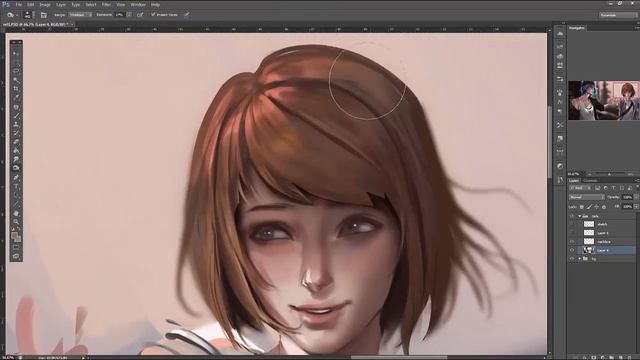Select the Eraser tool
The image size is (640, 360).
click(x=16, y=142)
